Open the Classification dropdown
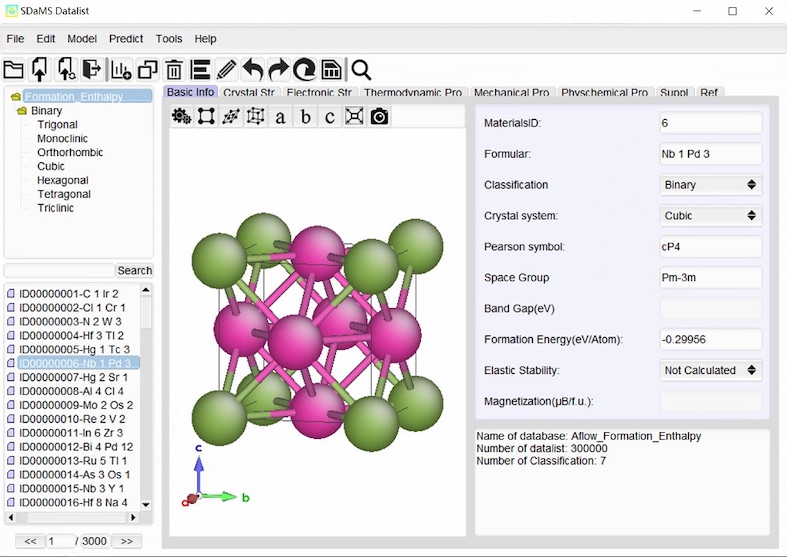 pos(711,185)
